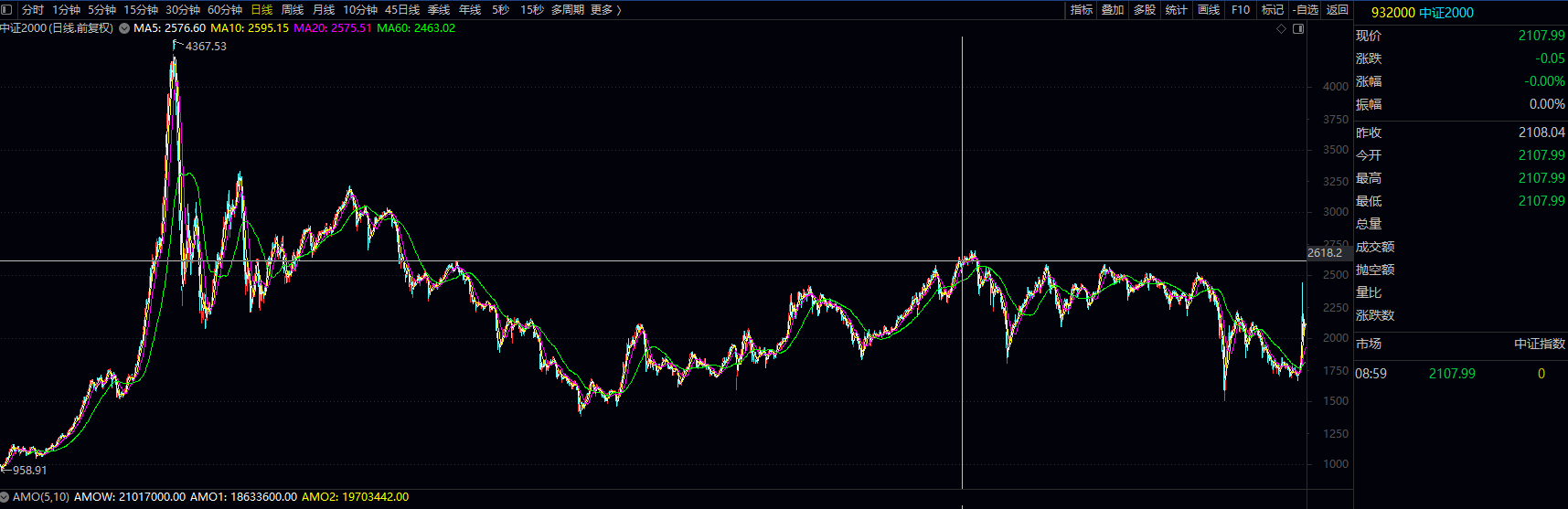The width and height of the screenshot is (1568, 509).
Task: Toggle the left sidebar panel icon
Action: pos(6,10)
